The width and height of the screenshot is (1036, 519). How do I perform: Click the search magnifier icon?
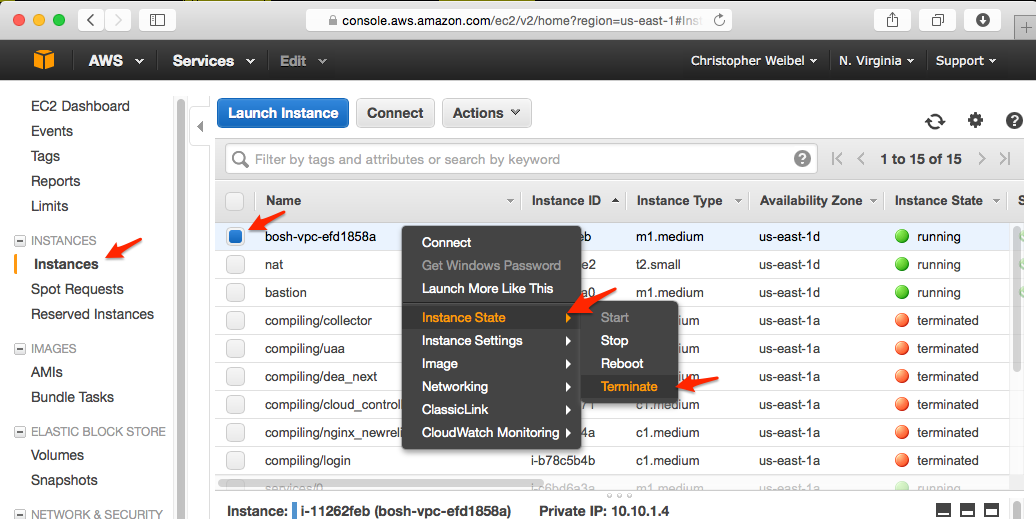click(240, 159)
